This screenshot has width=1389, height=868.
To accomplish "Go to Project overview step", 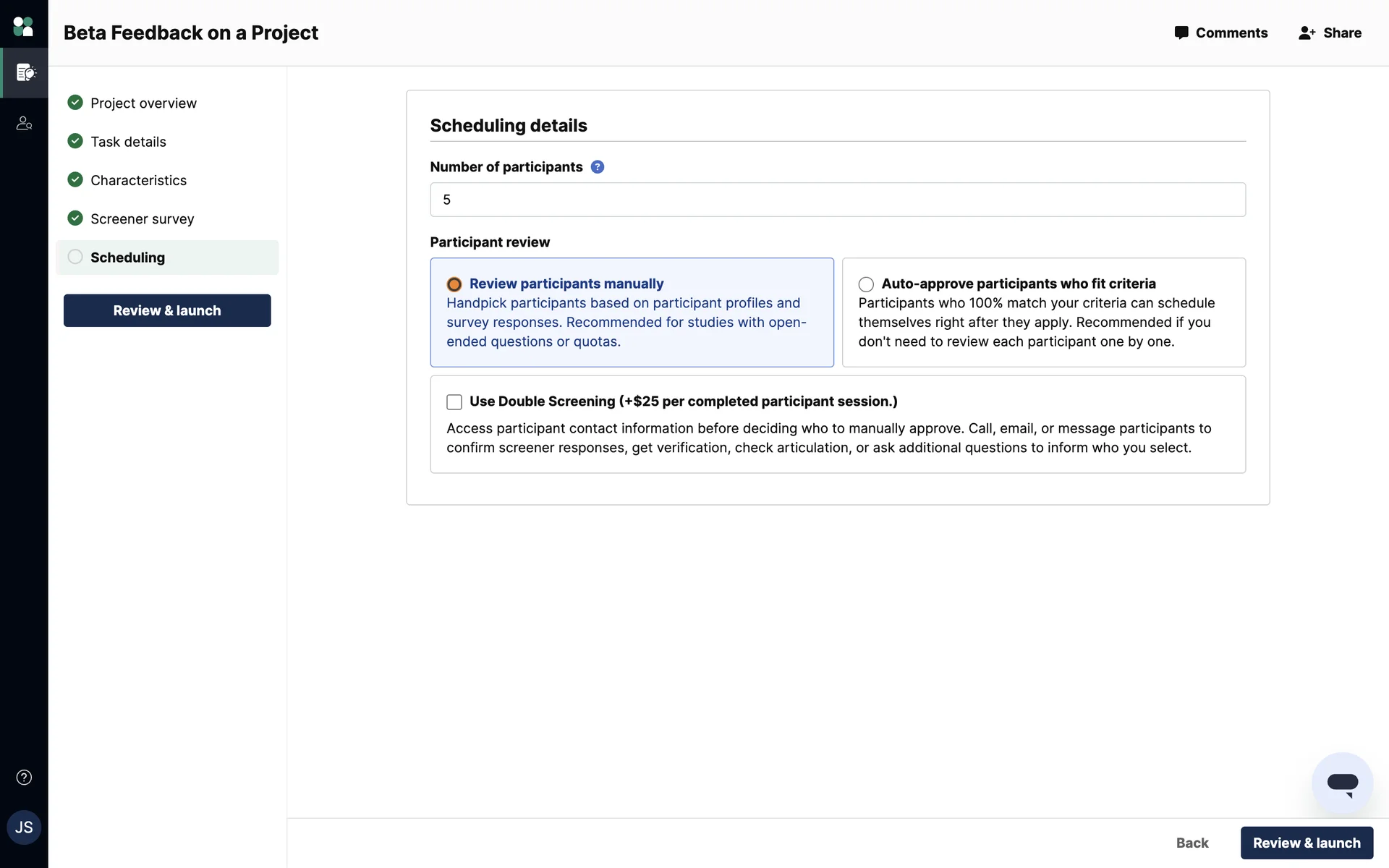I will [x=143, y=103].
